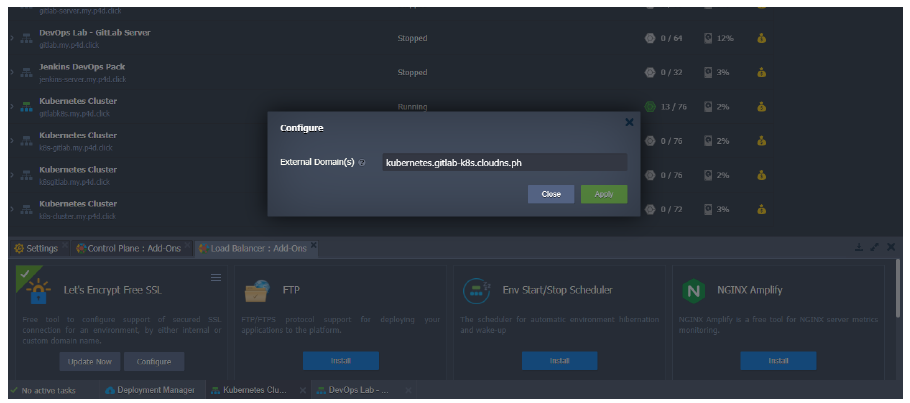Close the Control Plane : Add-Ons tab
Screen dimensions: 910x403
[x=187, y=246]
